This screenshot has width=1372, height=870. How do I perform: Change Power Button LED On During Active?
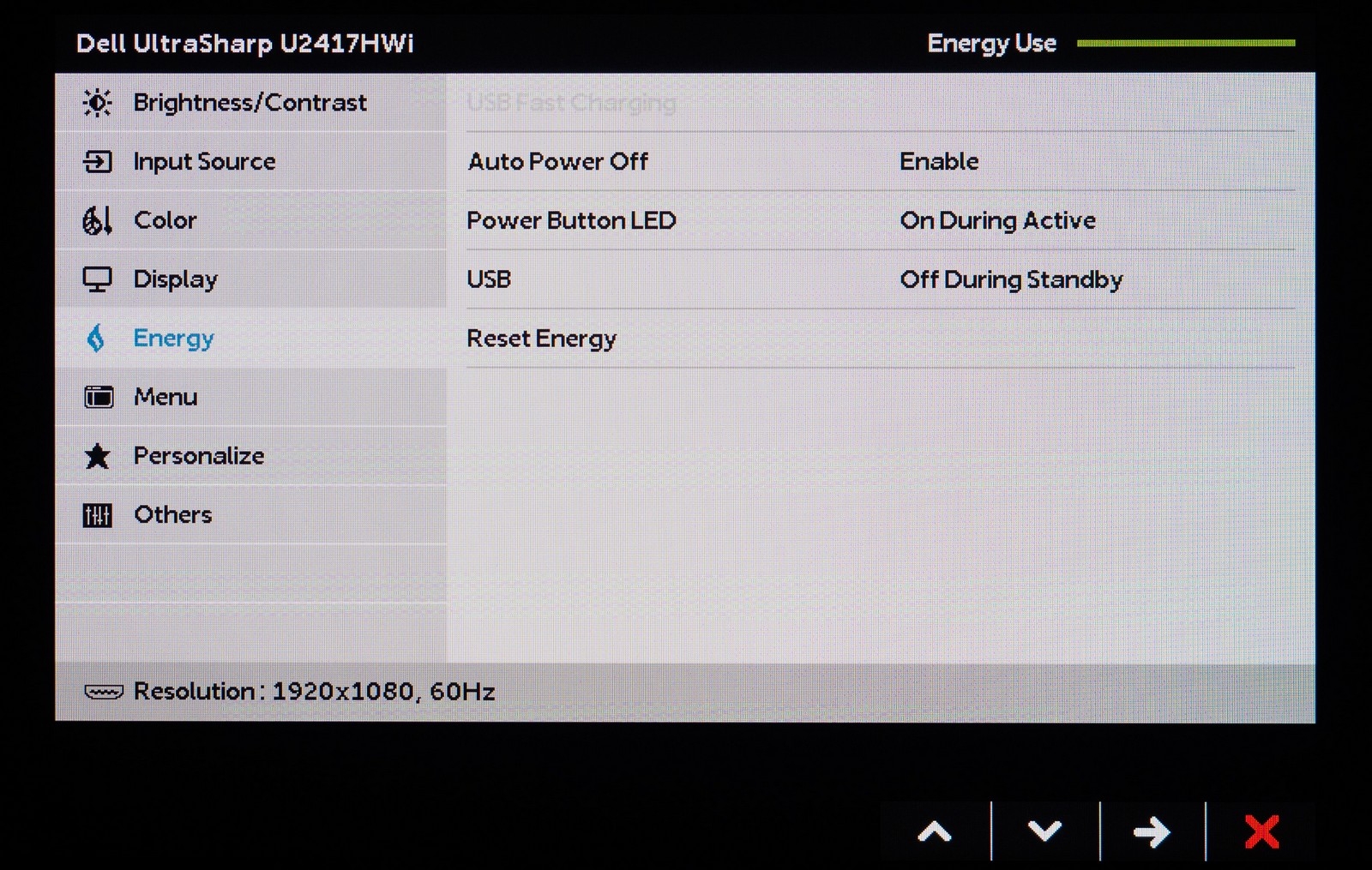click(x=997, y=220)
